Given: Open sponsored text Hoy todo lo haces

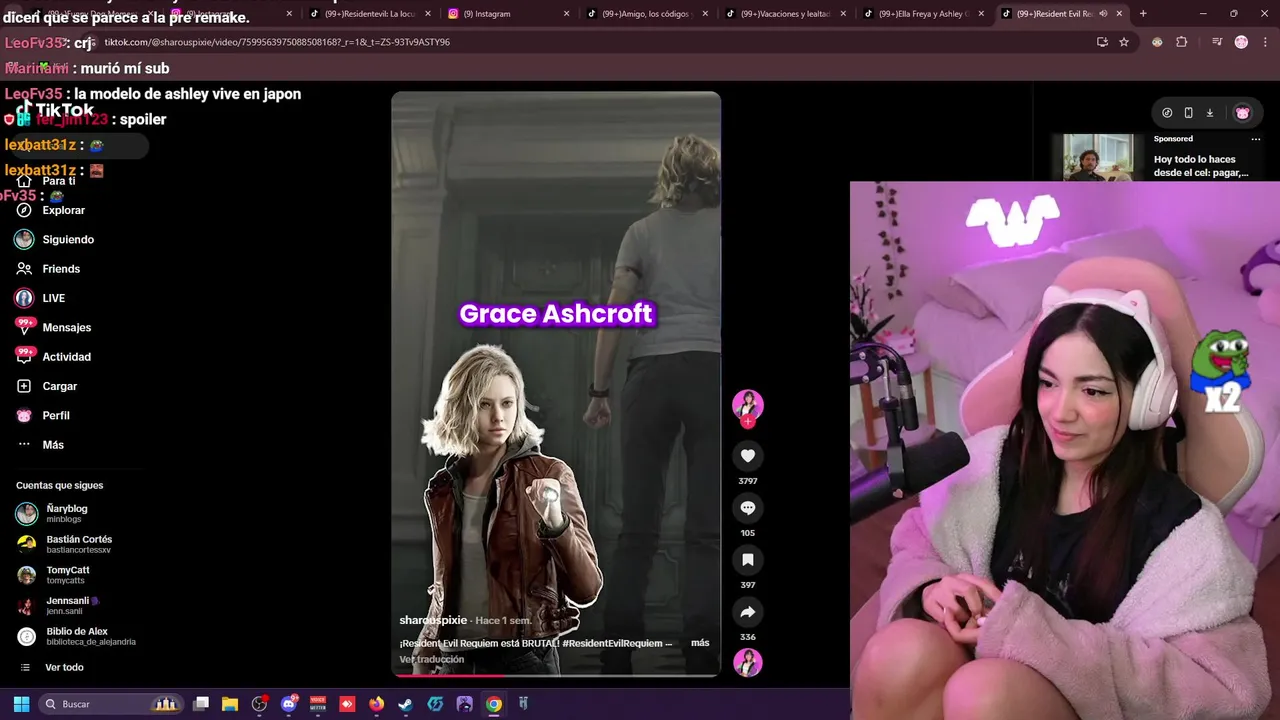Looking at the screenshot, I should (1201, 166).
